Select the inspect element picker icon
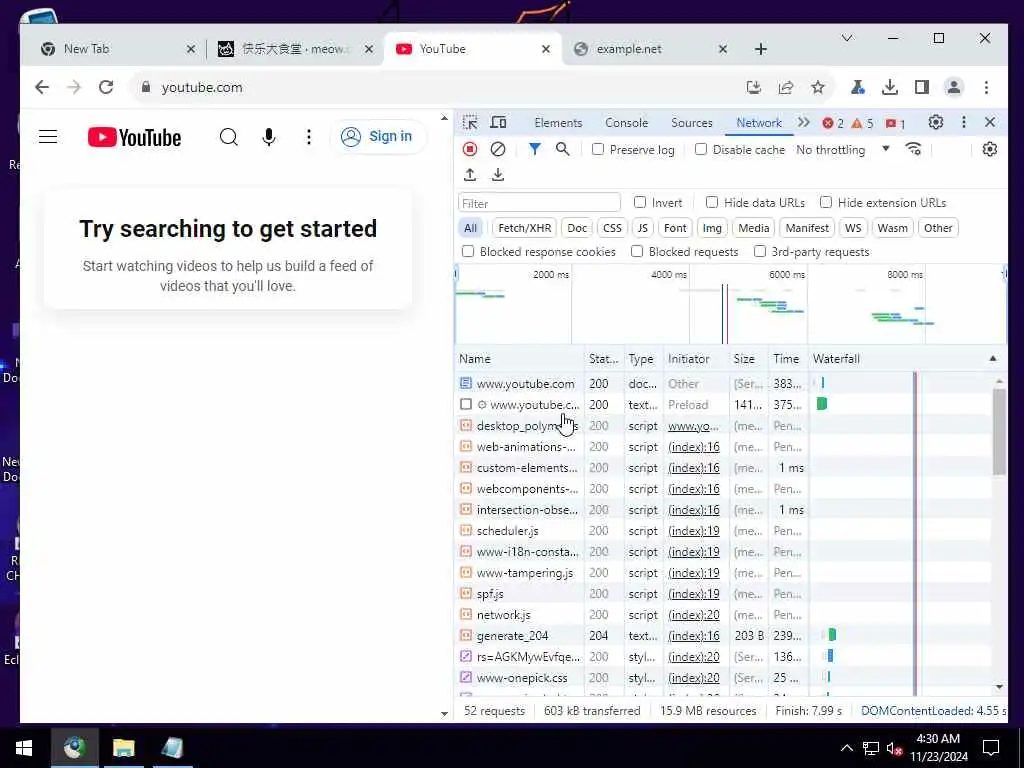Viewport: 1024px width, 768px height. tap(470, 122)
